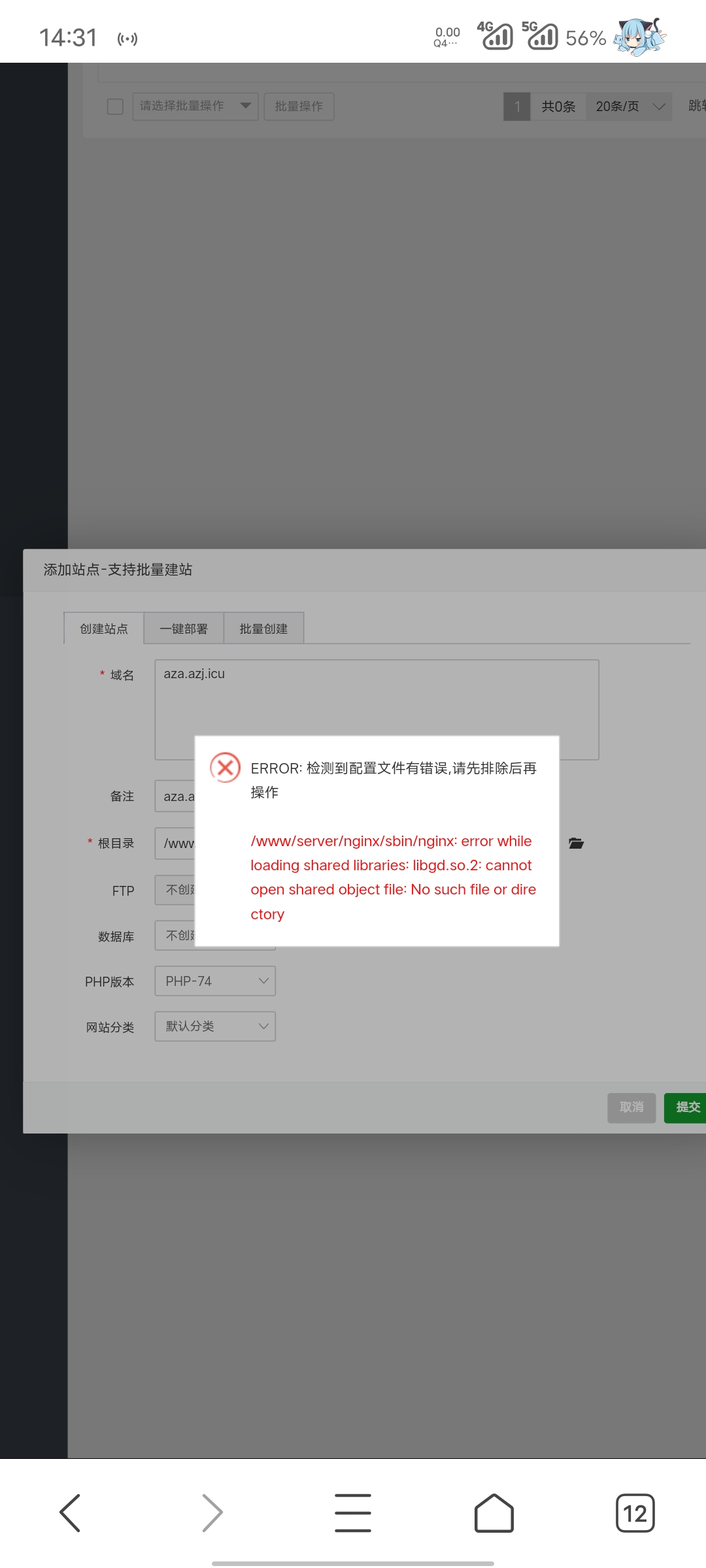Open the PHP-74 version dropdown
This screenshot has height=1568, width=706.
(x=215, y=981)
